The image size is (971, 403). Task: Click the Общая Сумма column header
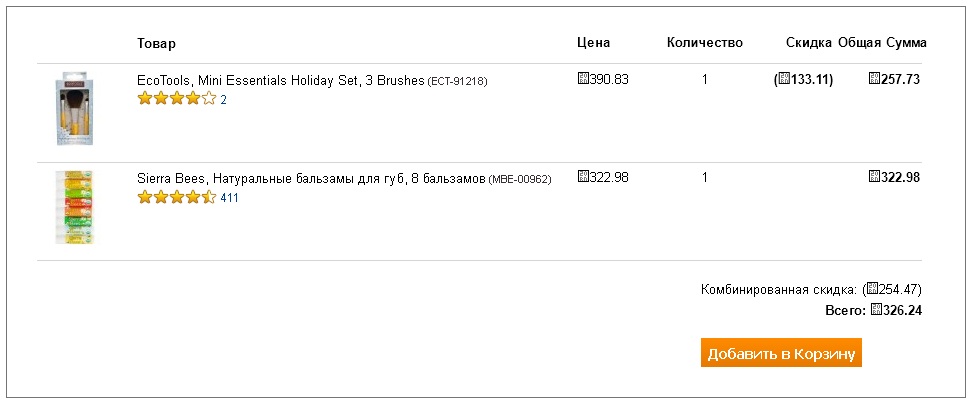pos(882,43)
